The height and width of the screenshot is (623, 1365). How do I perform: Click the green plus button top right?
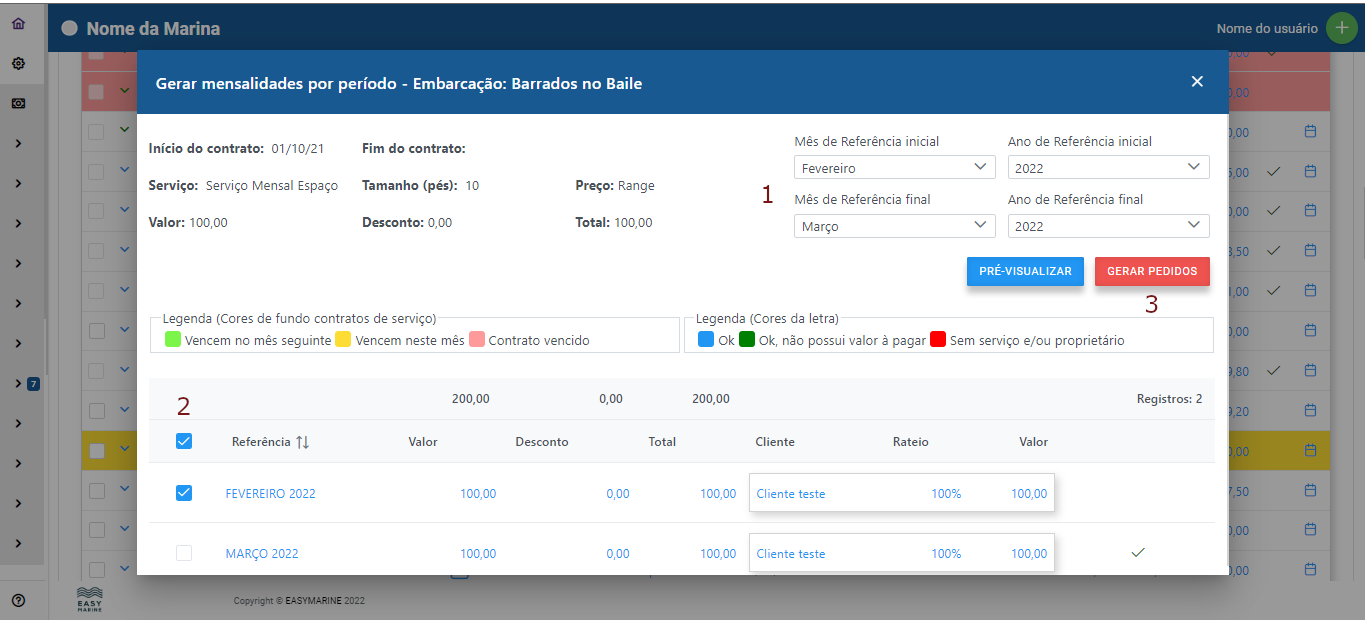tap(1341, 28)
